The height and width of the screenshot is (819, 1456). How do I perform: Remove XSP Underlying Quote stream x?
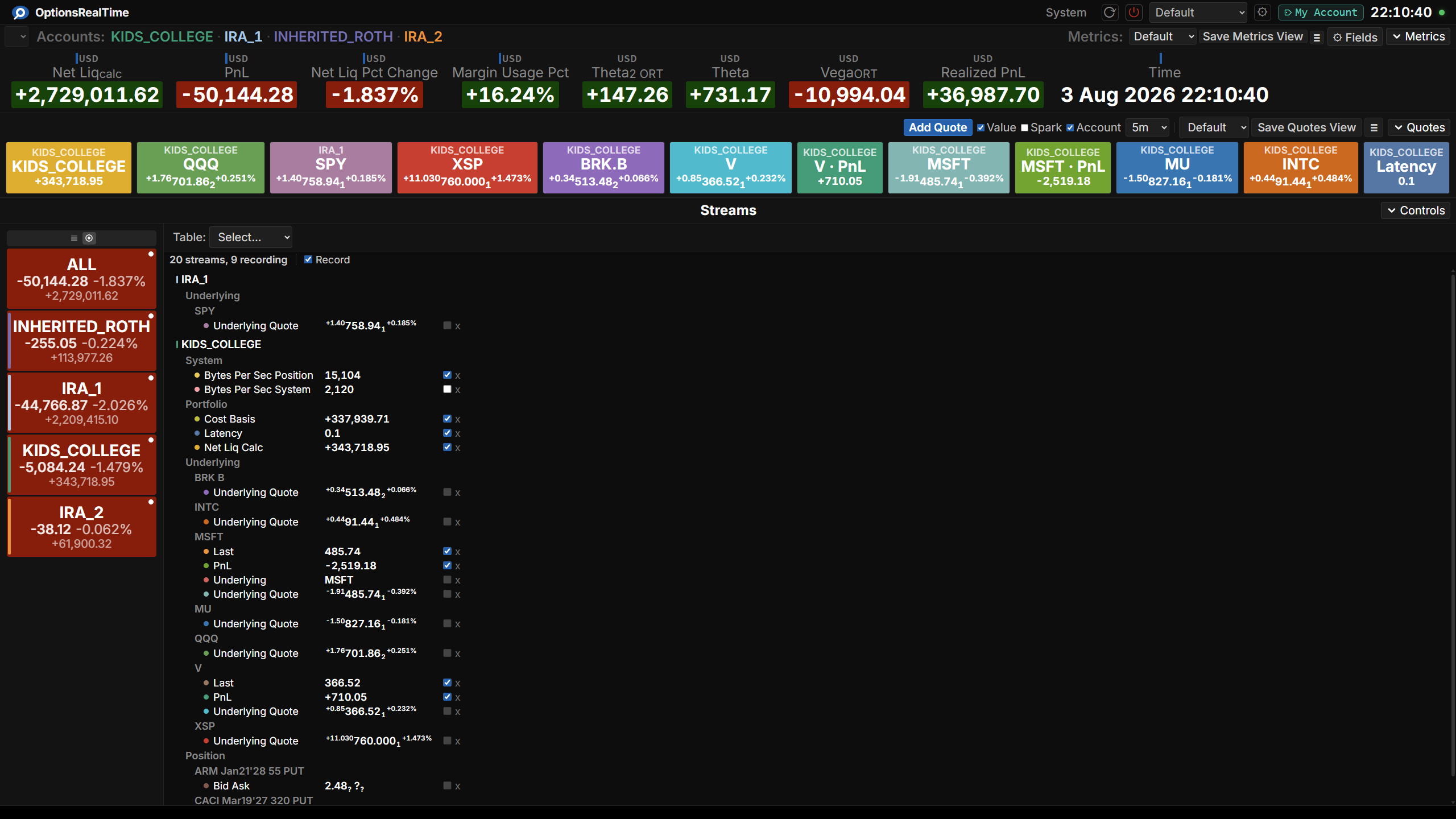(458, 742)
